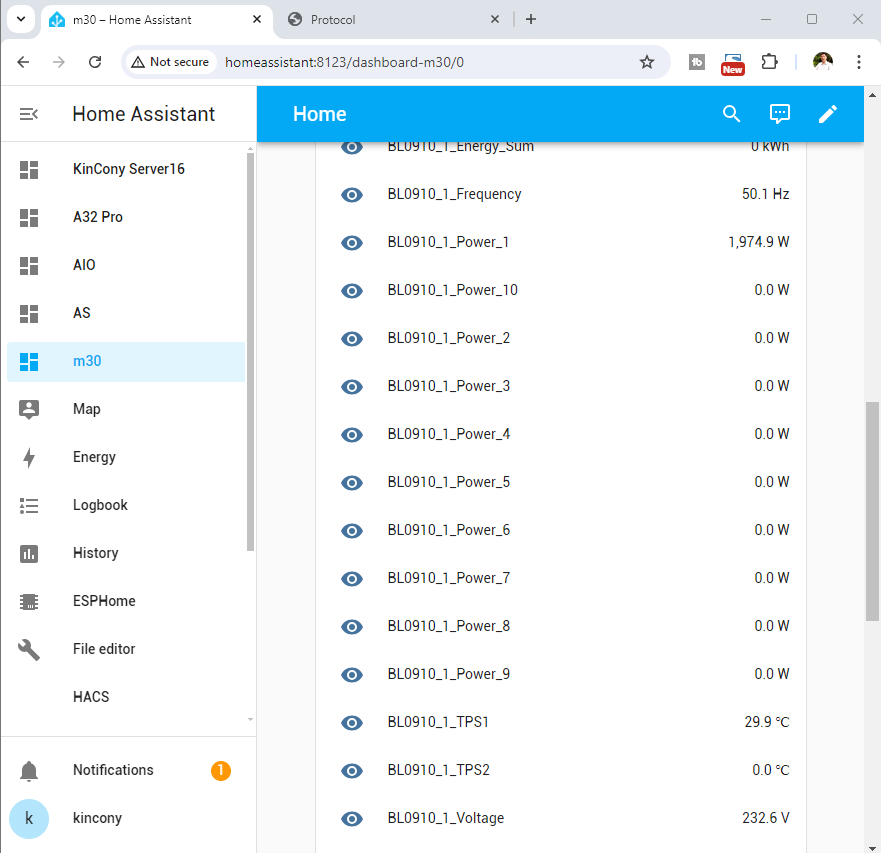This screenshot has height=853, width=881.
Task: Click the pencil edit dashboard icon
Action: coord(828,114)
